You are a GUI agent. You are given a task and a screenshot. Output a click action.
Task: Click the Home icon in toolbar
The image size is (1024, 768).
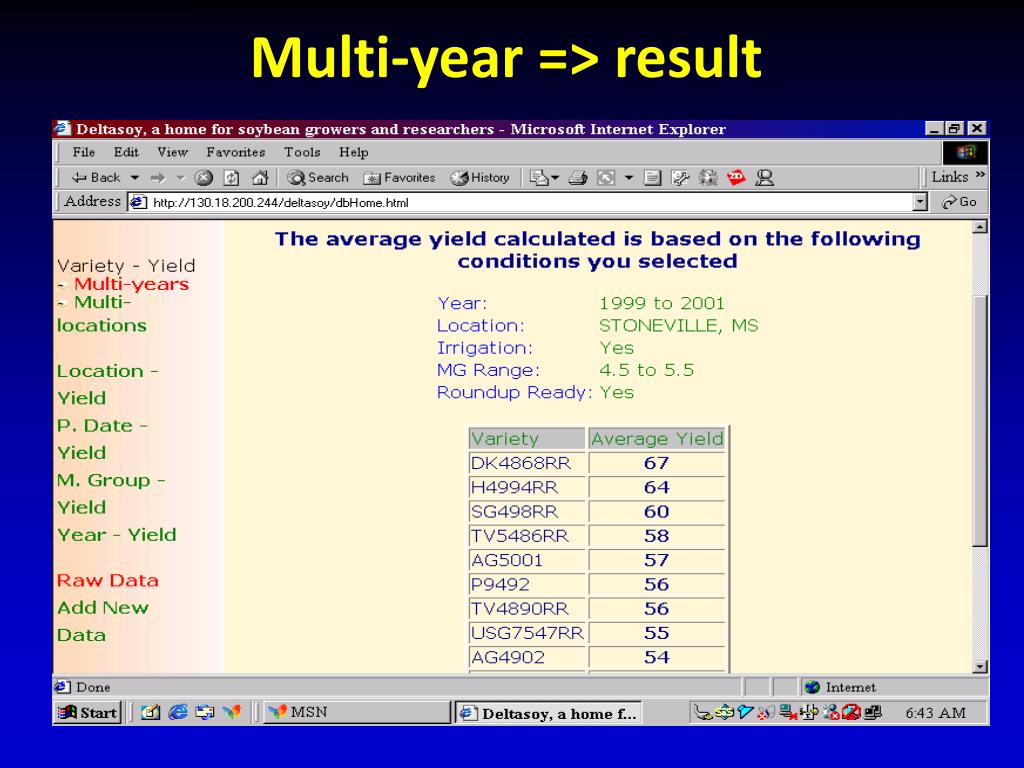pos(260,178)
